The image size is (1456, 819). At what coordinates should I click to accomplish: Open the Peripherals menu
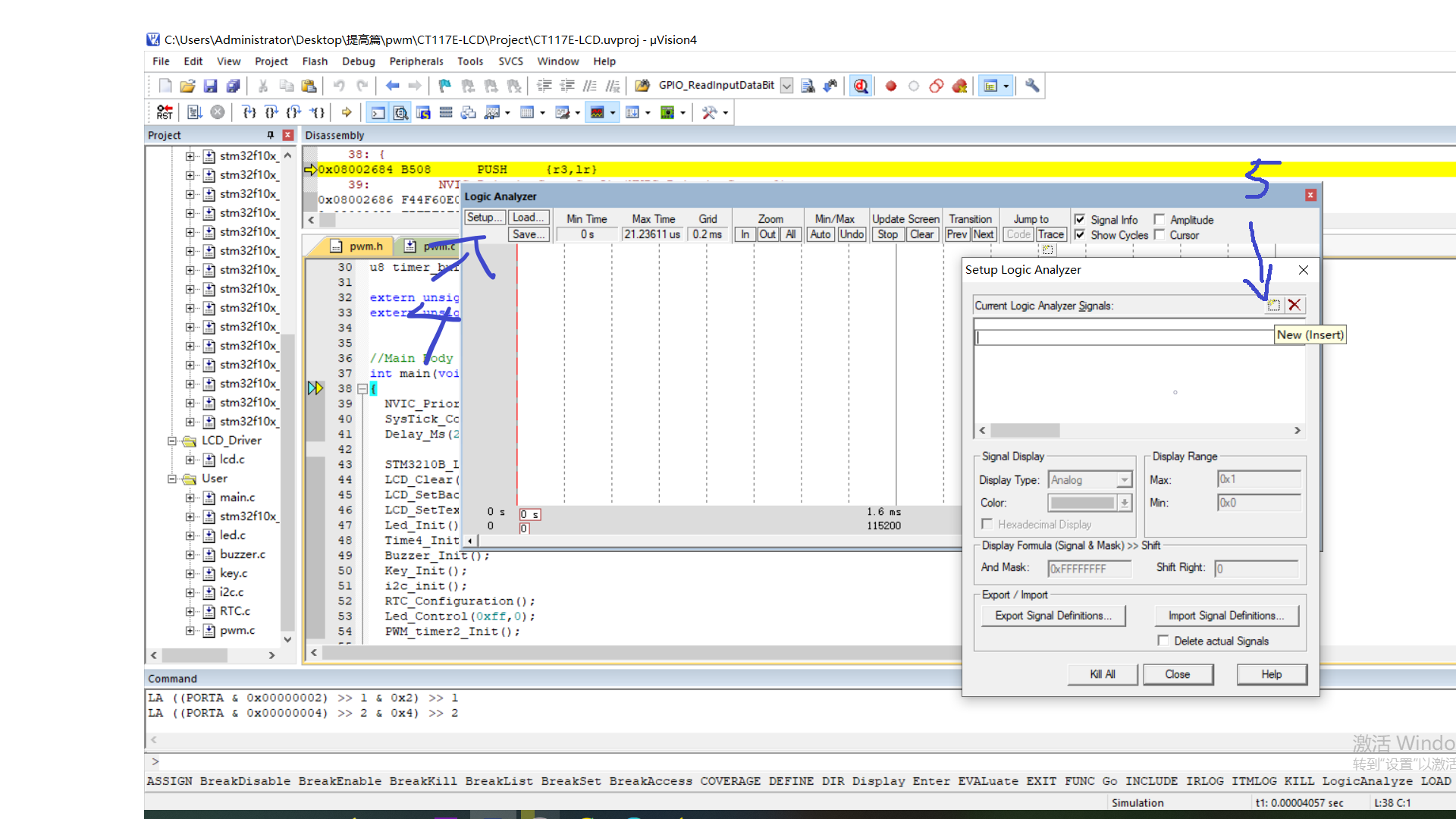416,61
